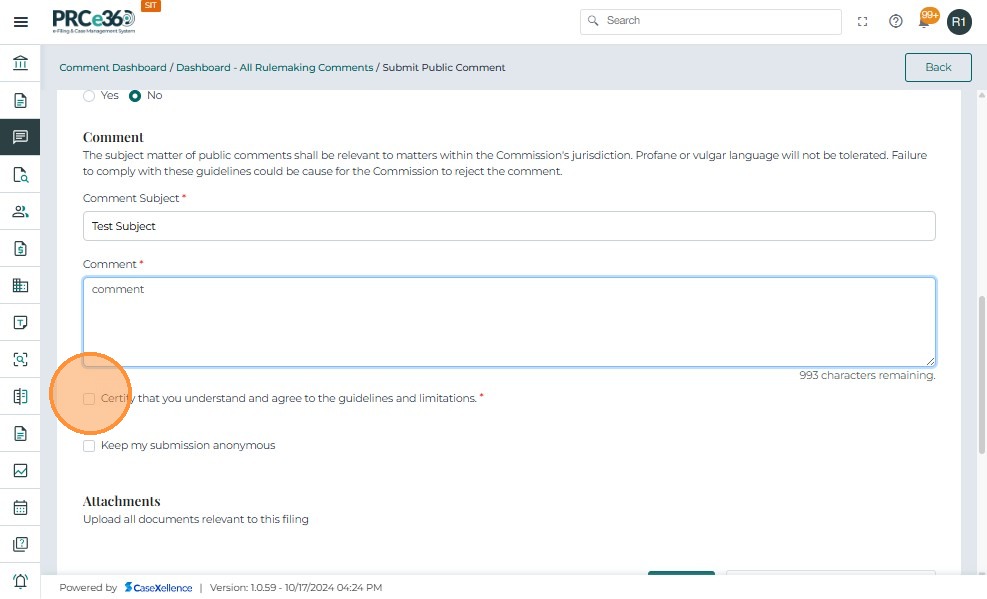
Task: Select the Yes radio button
Action: tap(89, 96)
